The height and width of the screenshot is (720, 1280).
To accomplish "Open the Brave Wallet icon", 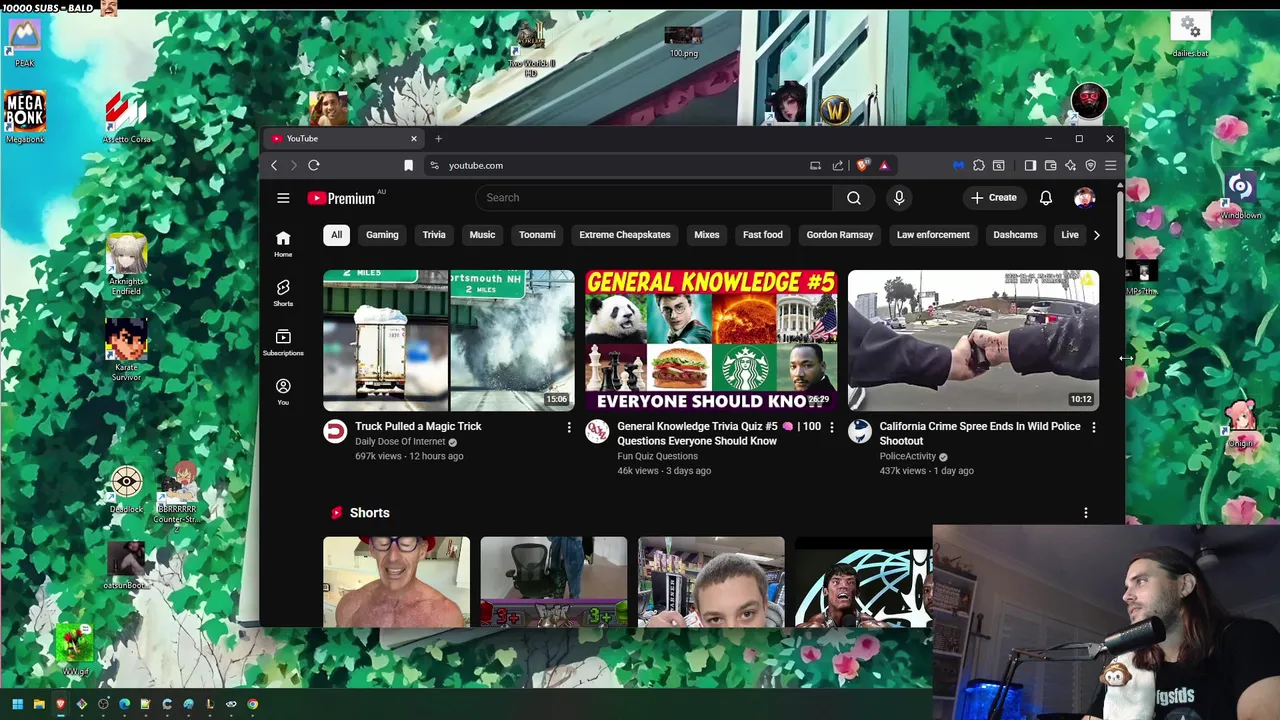I will [x=1050, y=165].
